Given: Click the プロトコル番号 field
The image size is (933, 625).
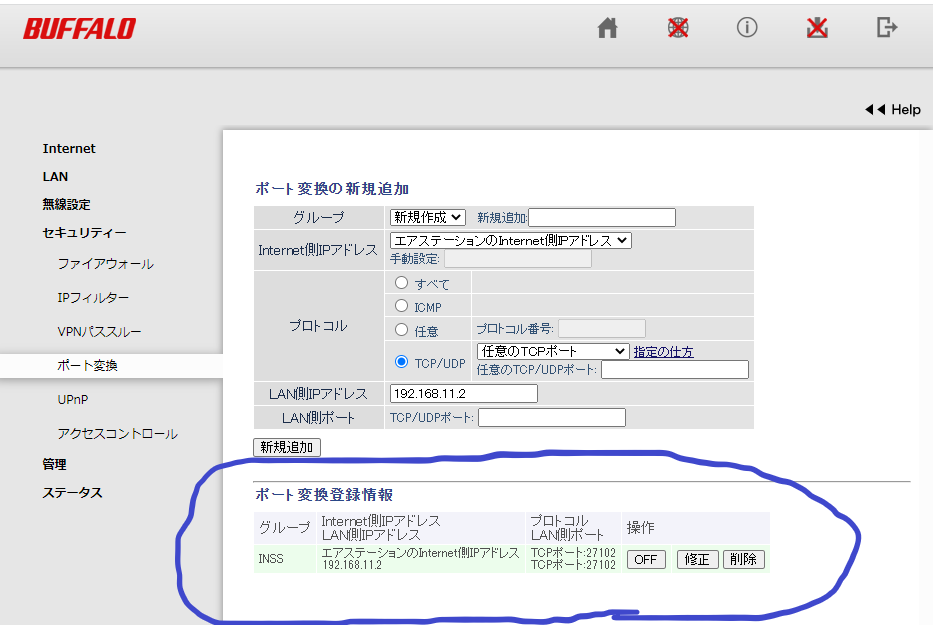Looking at the screenshot, I should click(x=602, y=329).
